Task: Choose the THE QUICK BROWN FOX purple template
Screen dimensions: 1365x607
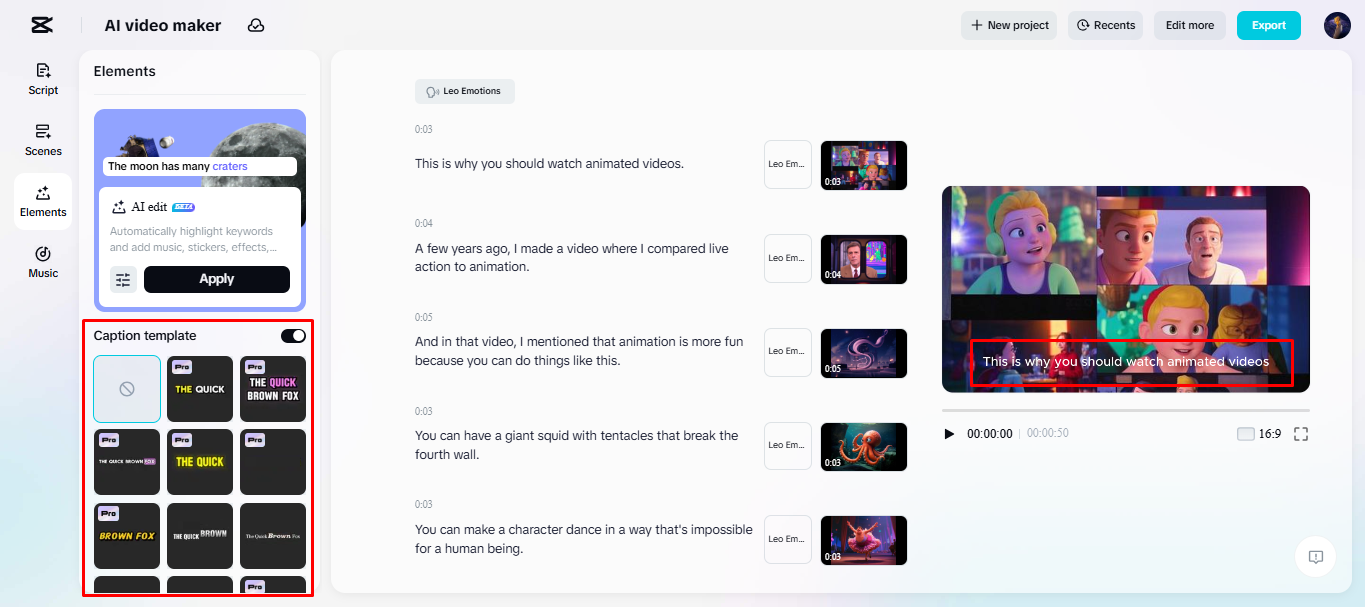Action: pos(273,389)
